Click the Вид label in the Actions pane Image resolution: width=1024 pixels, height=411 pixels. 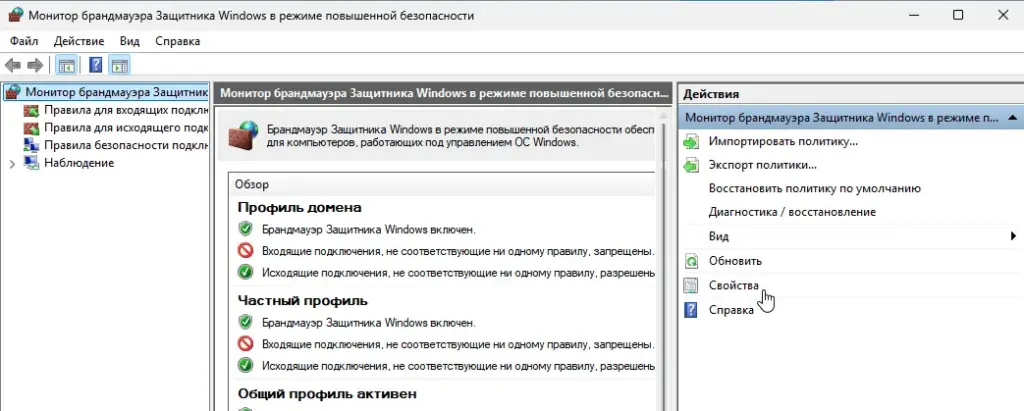(718, 237)
